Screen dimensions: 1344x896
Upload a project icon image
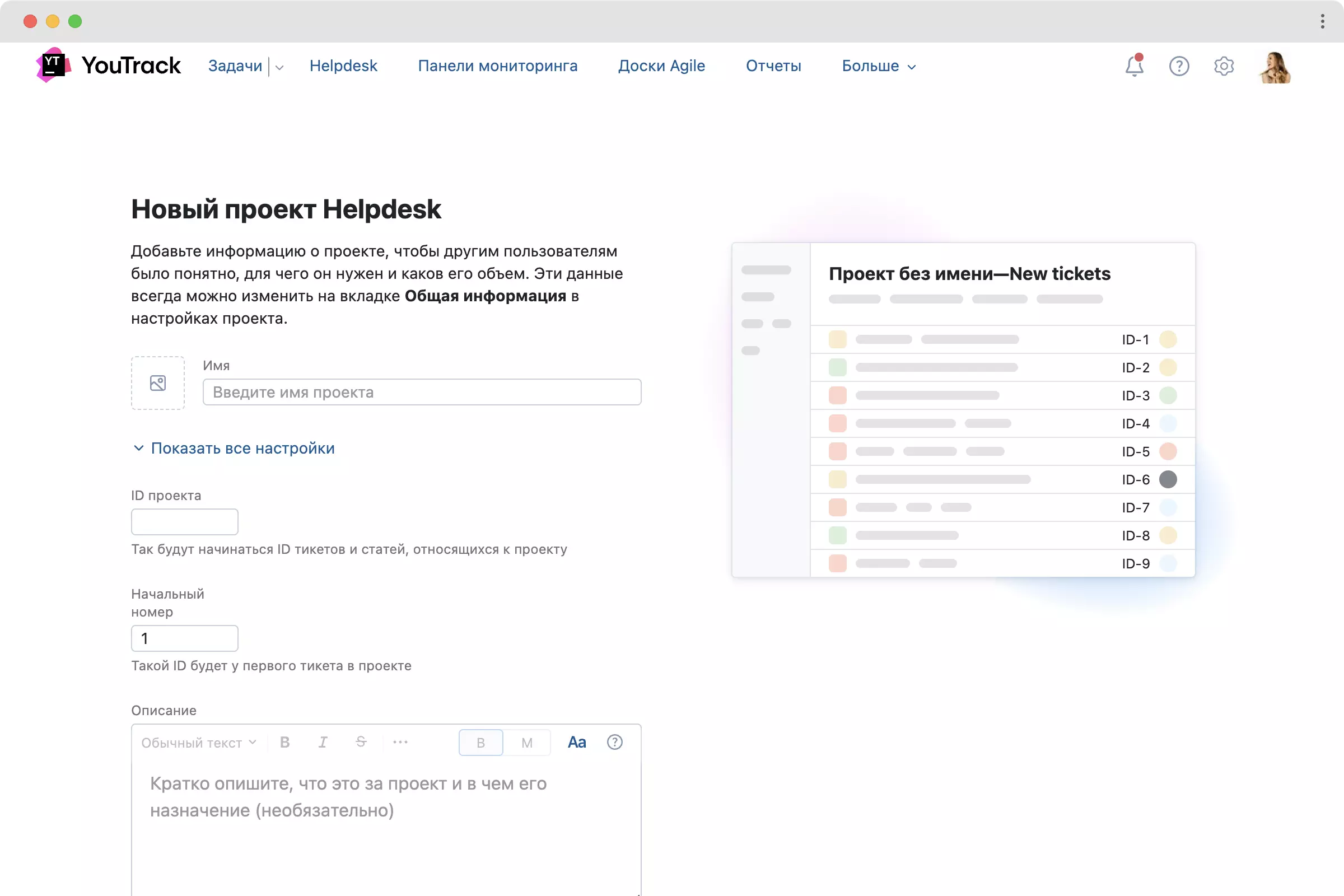(x=158, y=383)
